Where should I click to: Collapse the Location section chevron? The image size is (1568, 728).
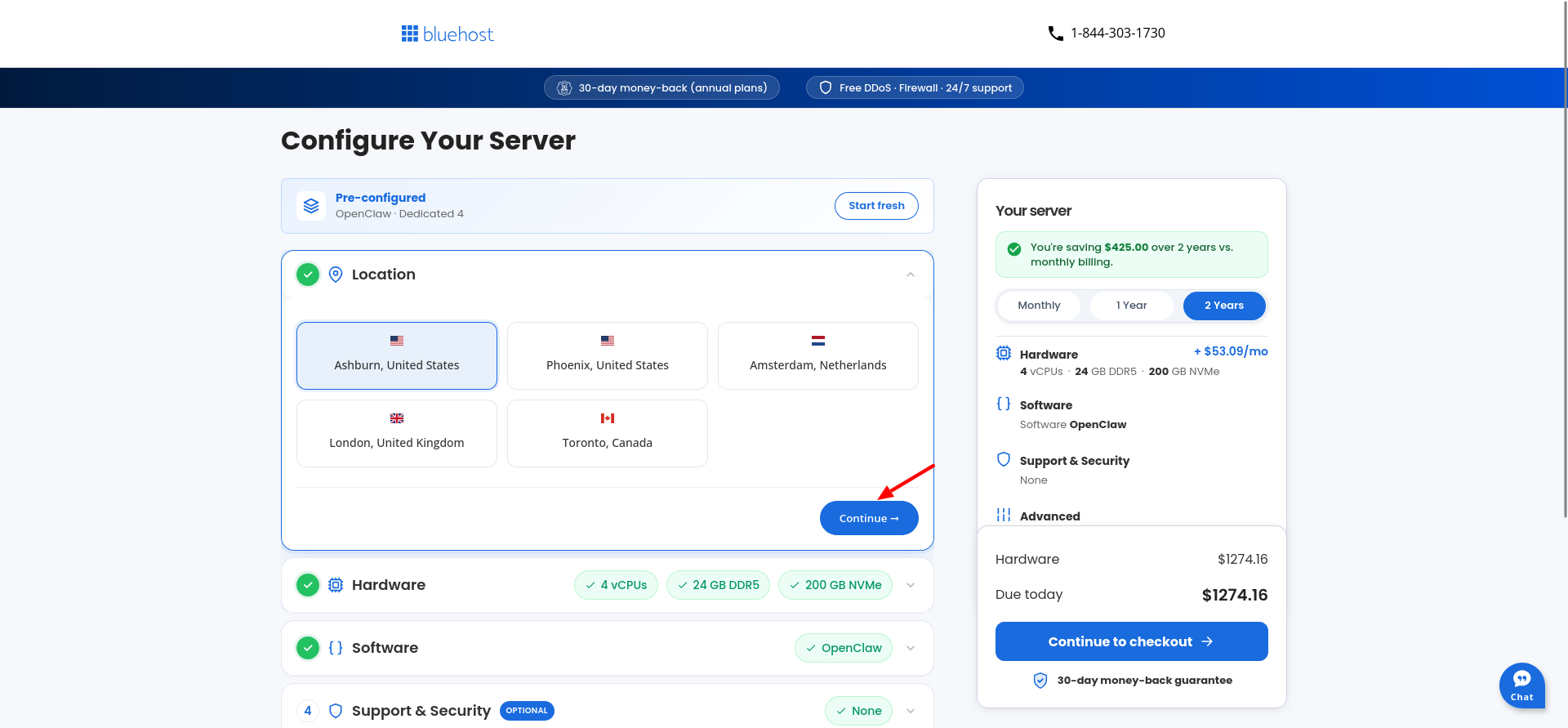[x=911, y=275]
